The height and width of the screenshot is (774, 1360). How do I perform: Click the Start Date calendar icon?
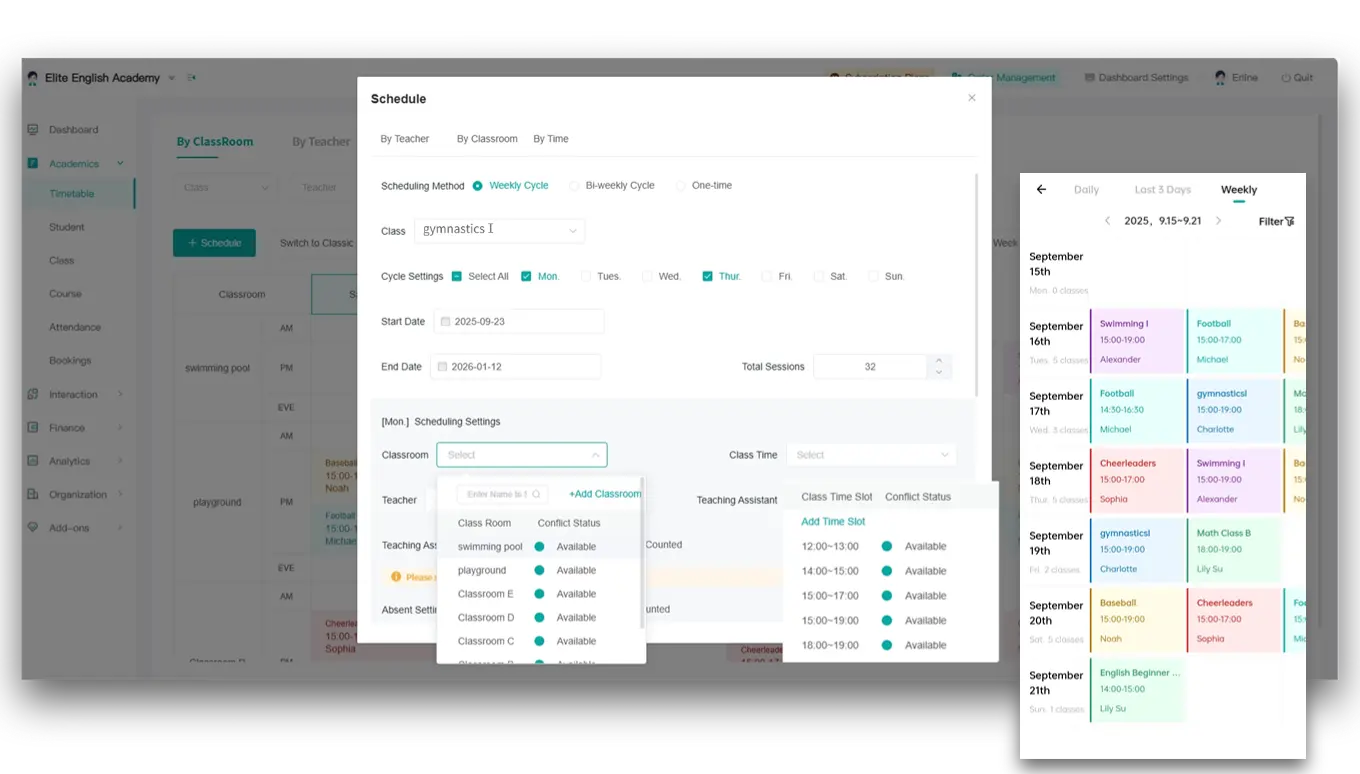(446, 322)
